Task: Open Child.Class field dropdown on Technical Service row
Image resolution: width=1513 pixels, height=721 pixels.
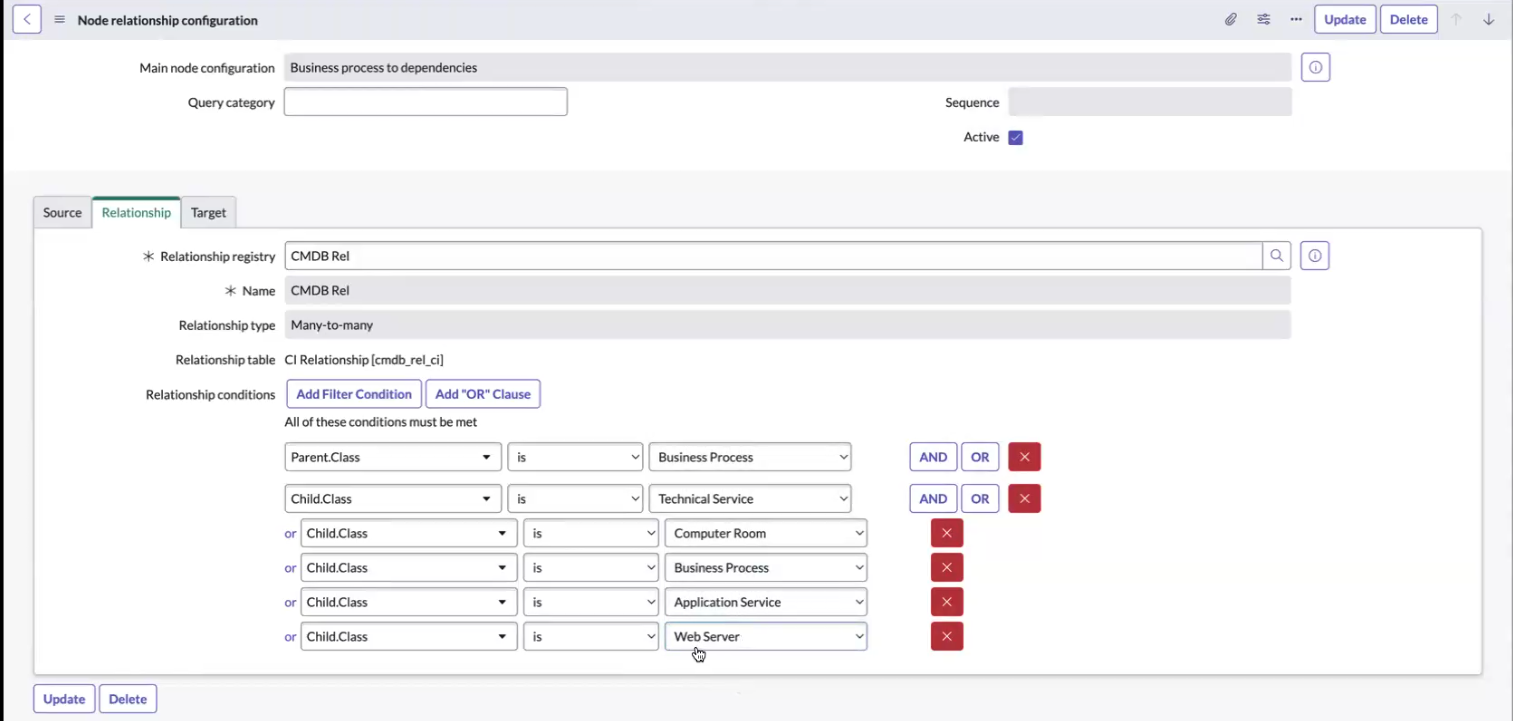Action: pos(393,498)
